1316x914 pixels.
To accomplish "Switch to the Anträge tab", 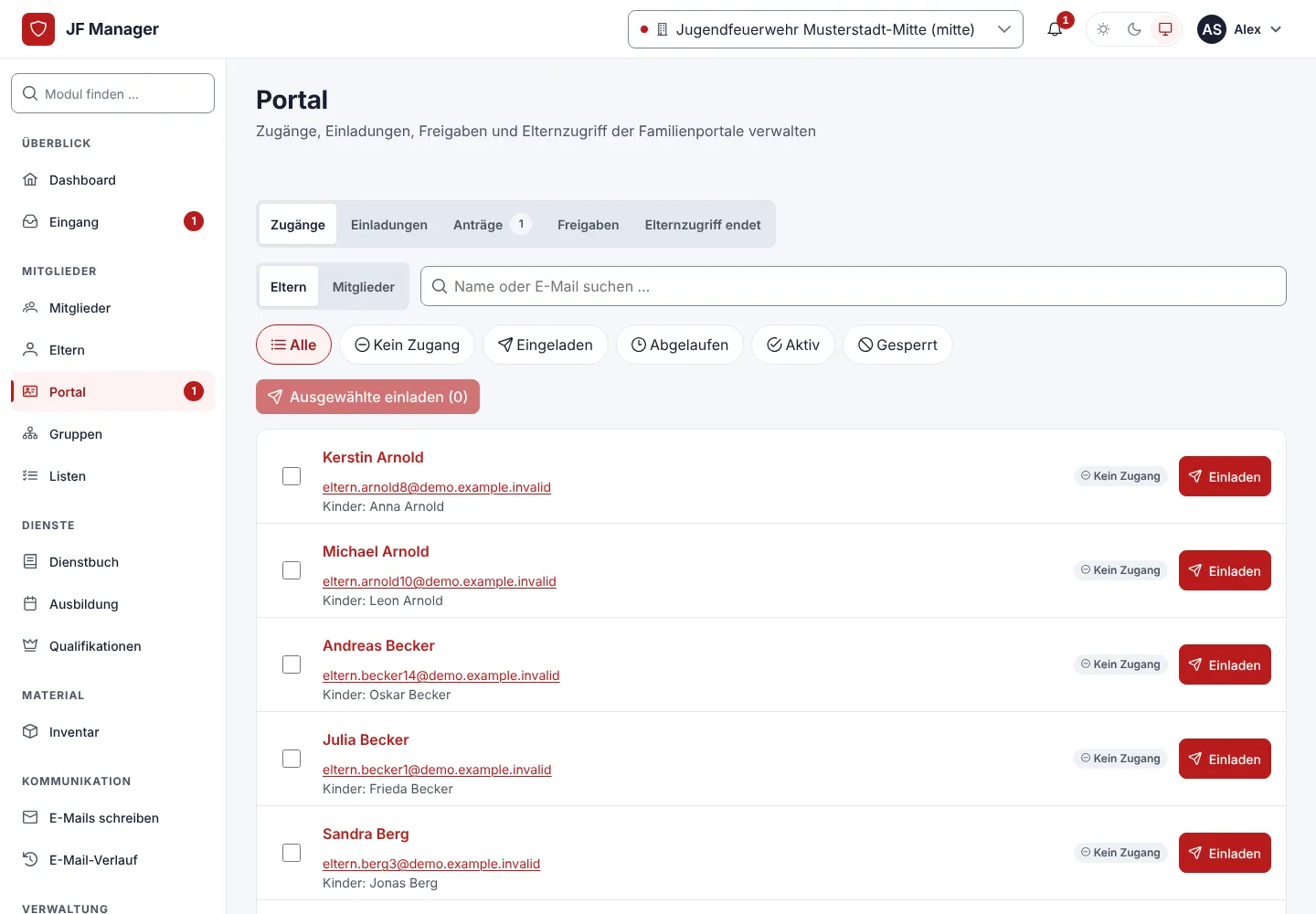I will point(493,225).
